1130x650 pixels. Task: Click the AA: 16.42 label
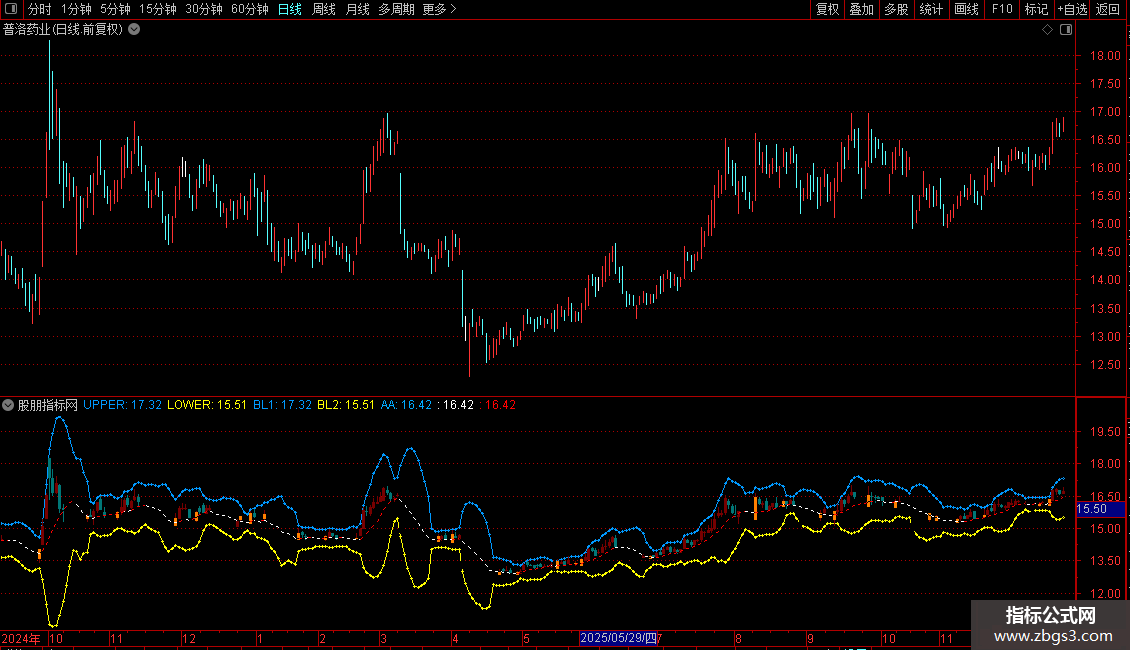[406, 405]
